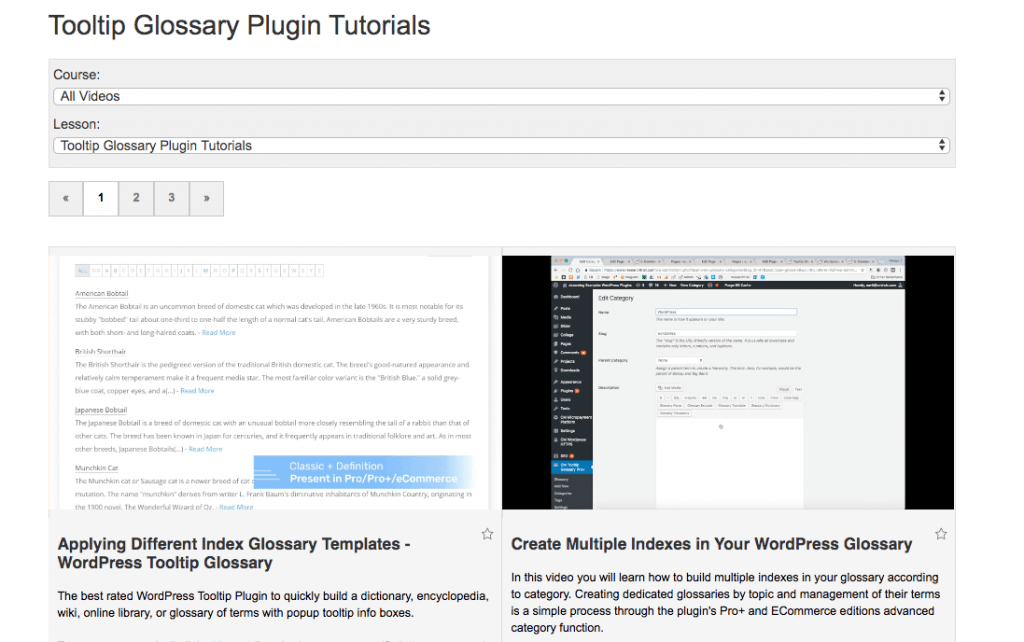Click the Course: label
Image resolution: width=1024 pixels, height=642 pixels.
pyautogui.click(x=76, y=75)
